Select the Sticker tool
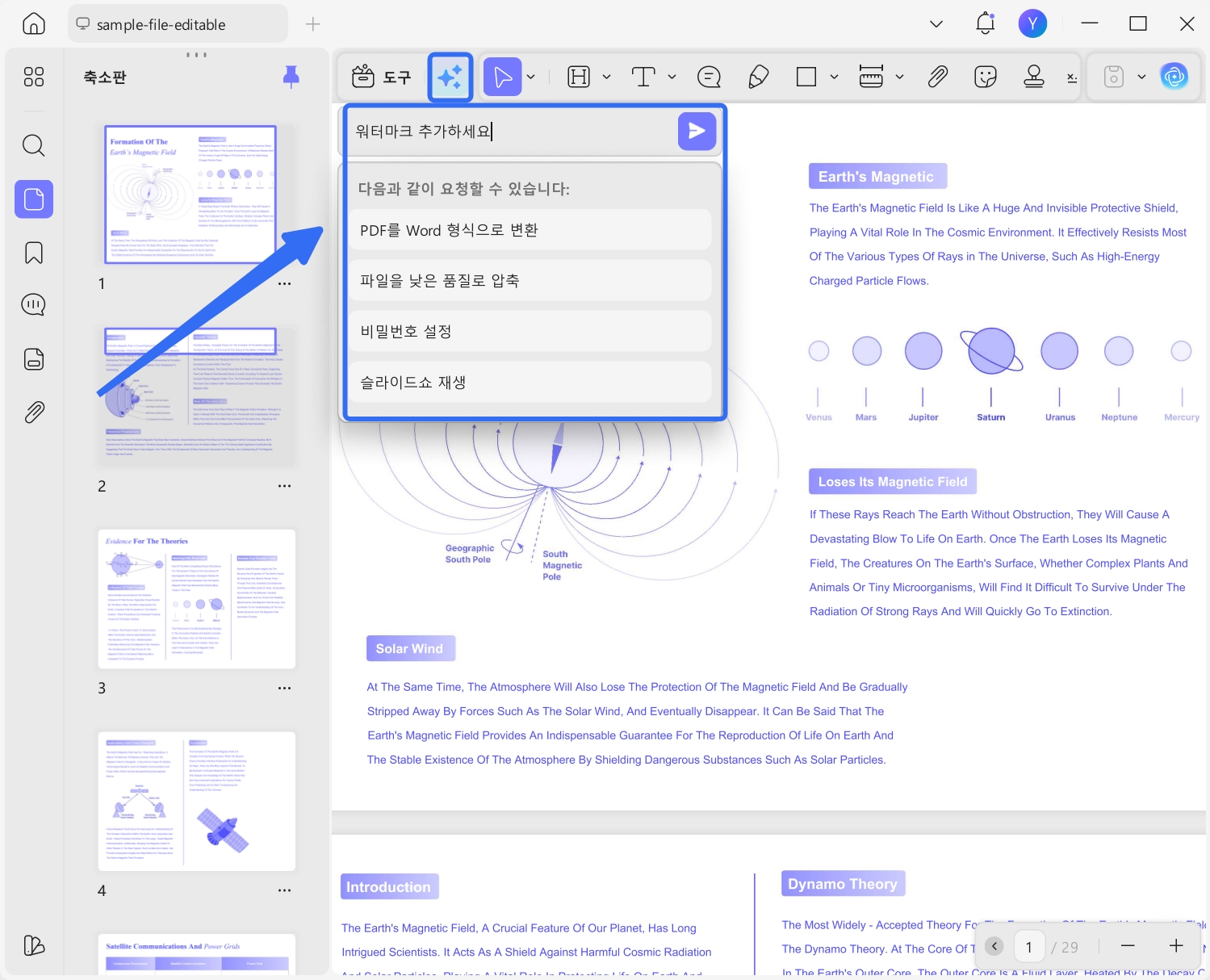The width and height of the screenshot is (1210, 980). (986, 77)
